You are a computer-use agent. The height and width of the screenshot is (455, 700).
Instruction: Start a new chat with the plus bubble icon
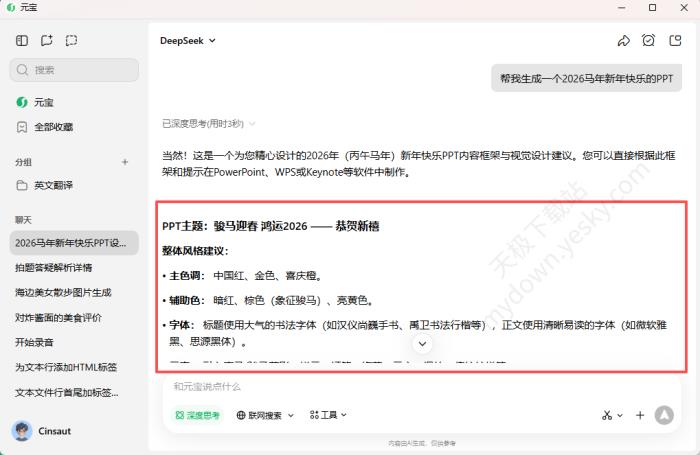coord(47,41)
